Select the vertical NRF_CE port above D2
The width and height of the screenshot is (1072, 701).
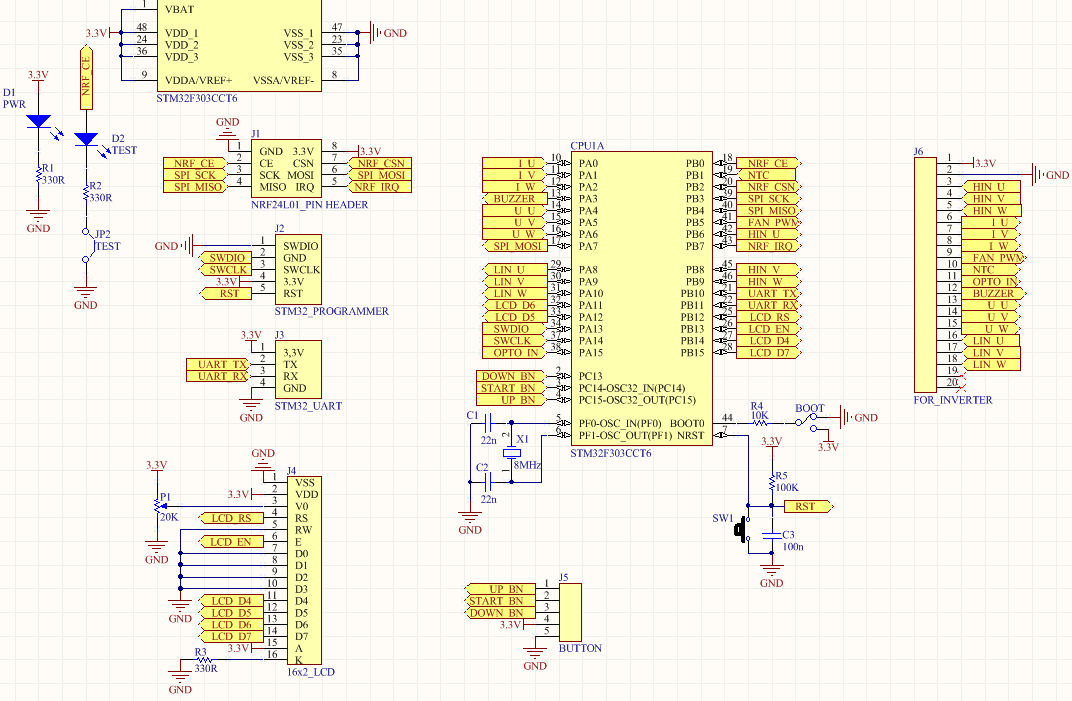tap(86, 77)
